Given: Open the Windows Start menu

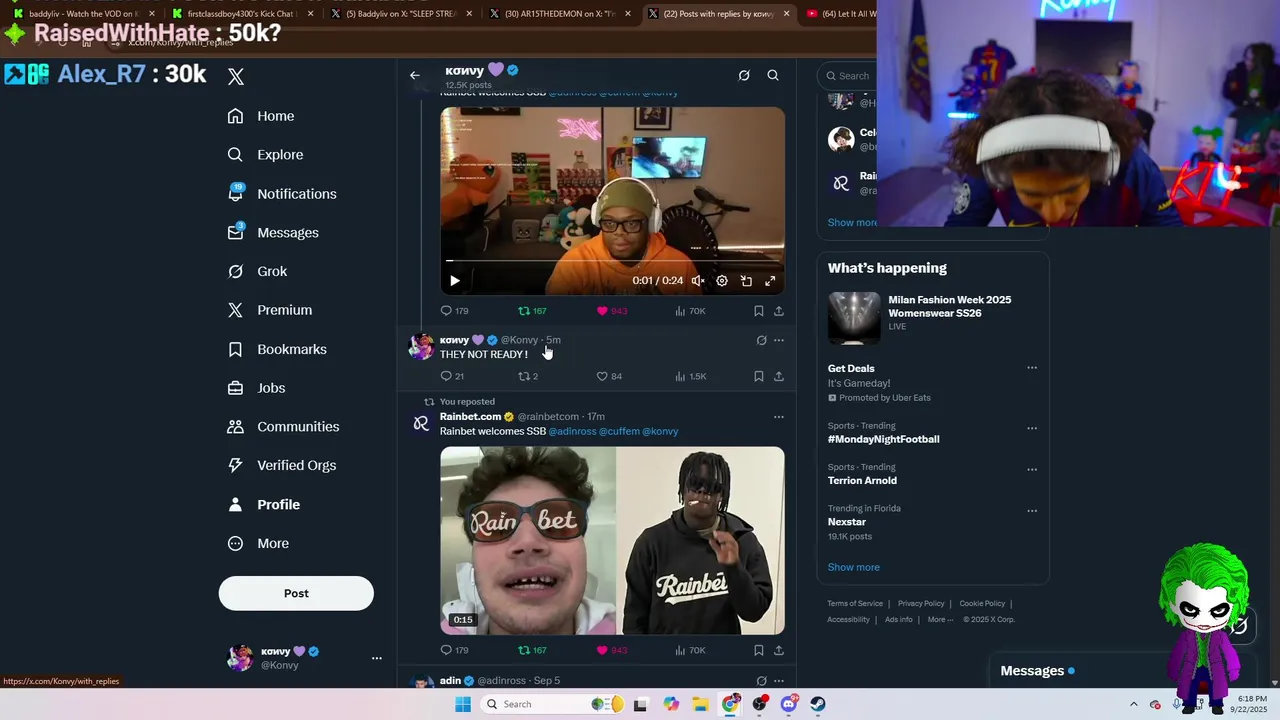Looking at the screenshot, I should tap(462, 704).
